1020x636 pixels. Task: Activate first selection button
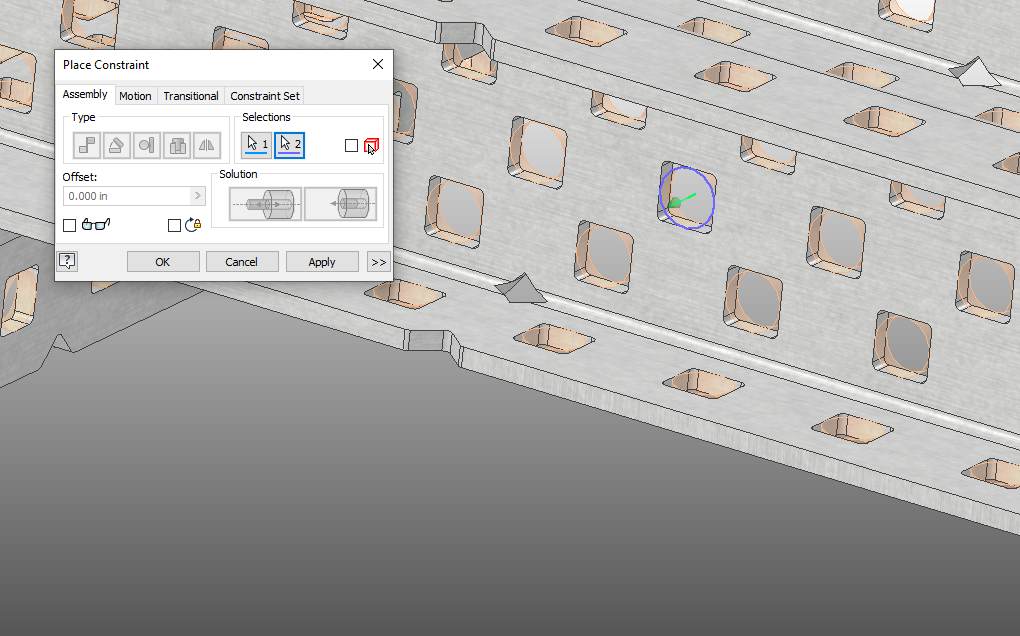[x=256, y=145]
